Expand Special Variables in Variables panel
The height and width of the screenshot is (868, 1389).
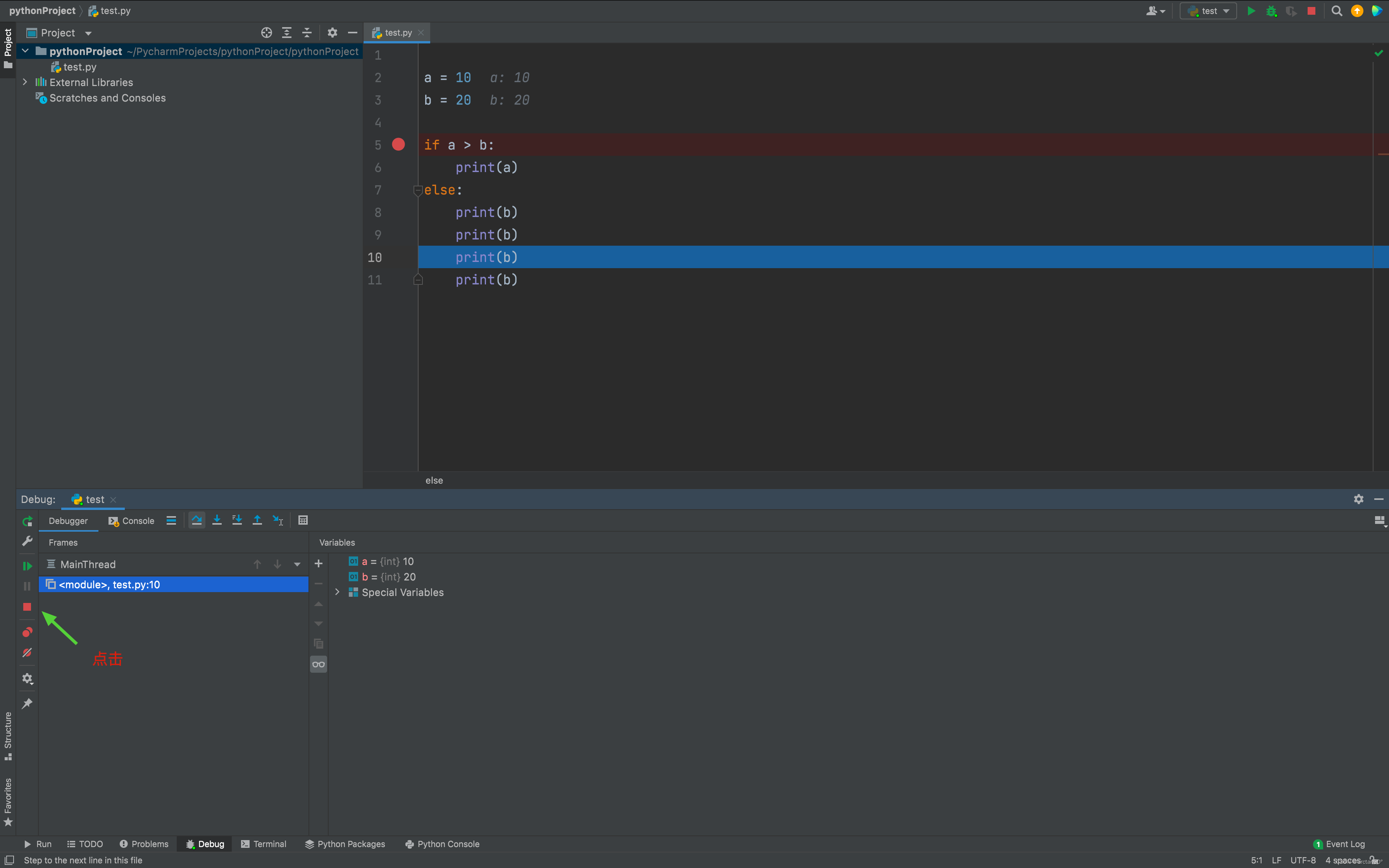point(337,592)
